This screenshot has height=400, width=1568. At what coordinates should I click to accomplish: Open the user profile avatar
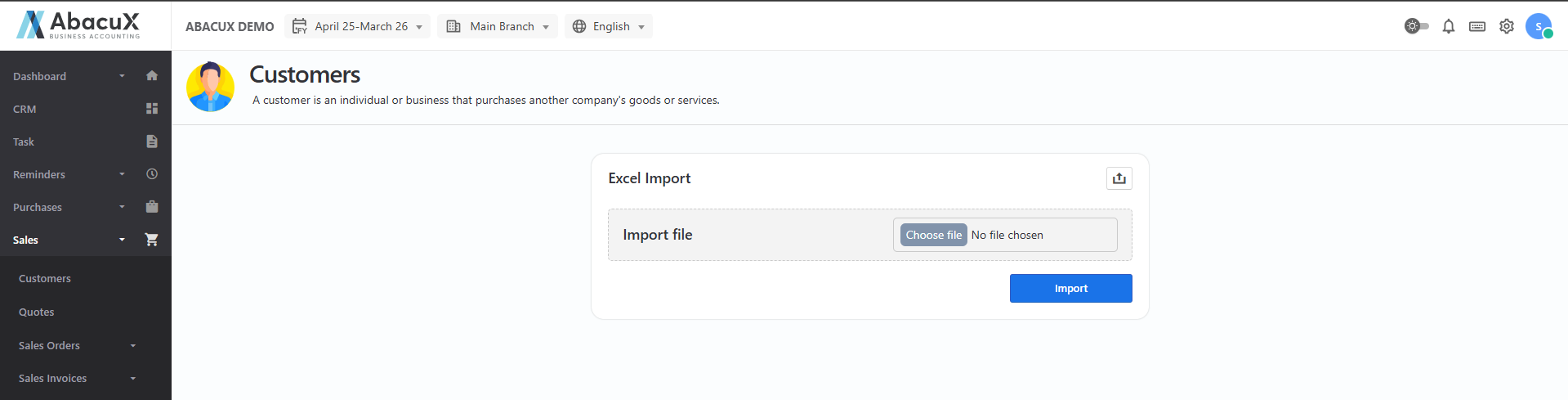click(1539, 26)
